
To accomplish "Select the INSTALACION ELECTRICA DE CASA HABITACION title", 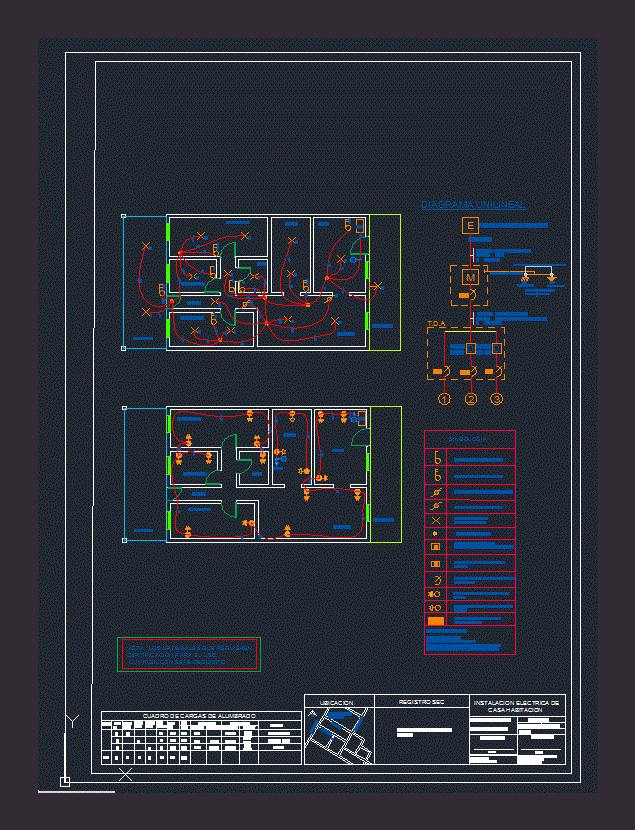I will tap(517, 706).
